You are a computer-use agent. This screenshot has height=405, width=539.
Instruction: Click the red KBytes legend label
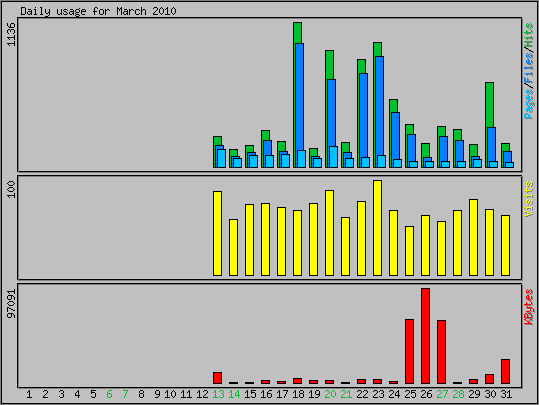[x=529, y=307]
